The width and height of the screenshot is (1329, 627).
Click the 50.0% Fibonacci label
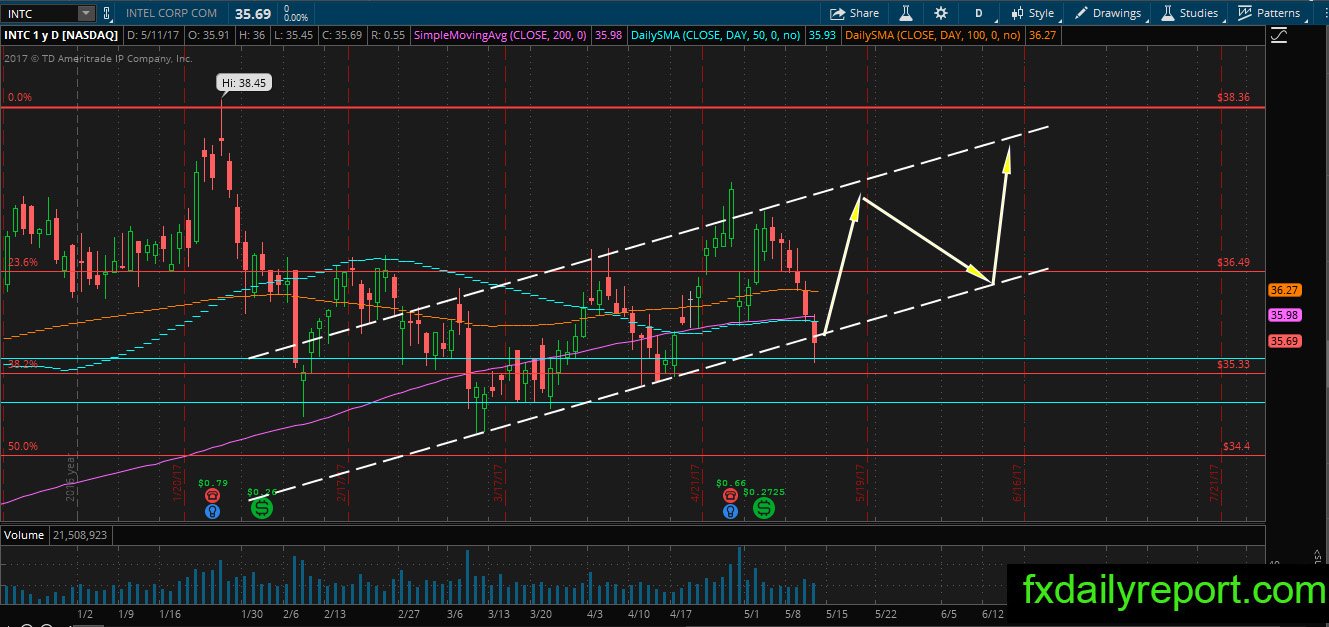(23, 446)
